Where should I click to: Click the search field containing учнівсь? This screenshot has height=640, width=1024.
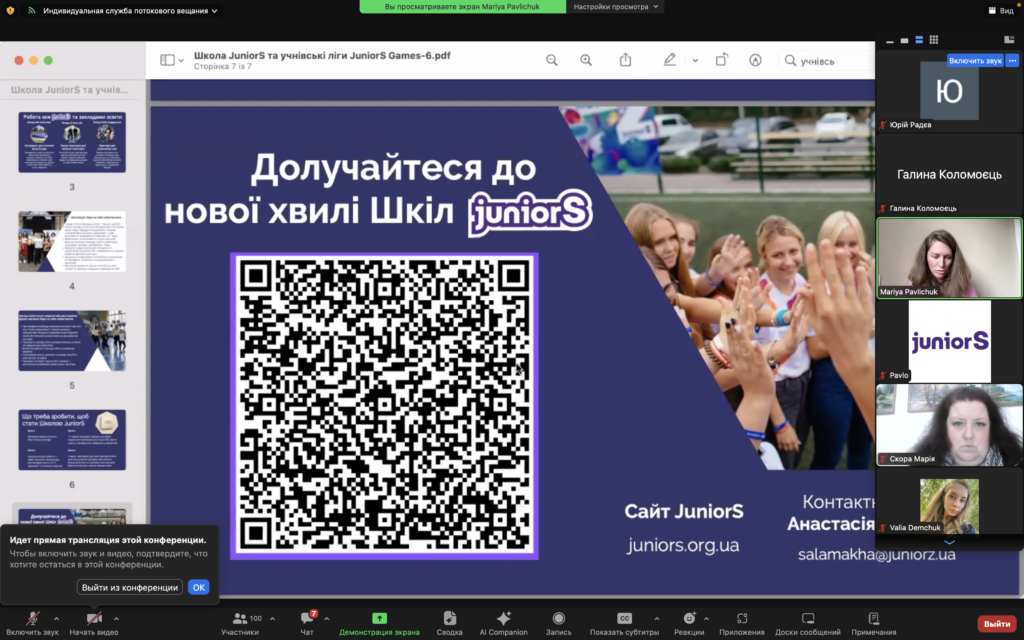(x=826, y=61)
